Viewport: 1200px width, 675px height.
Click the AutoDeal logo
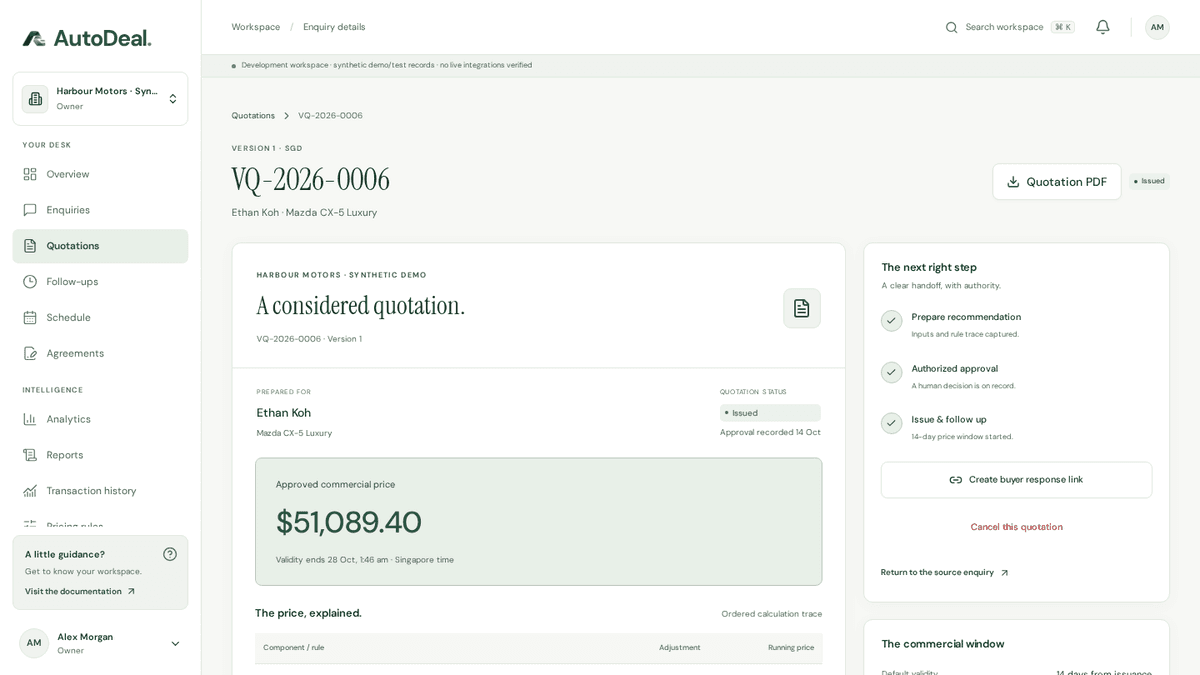click(87, 38)
